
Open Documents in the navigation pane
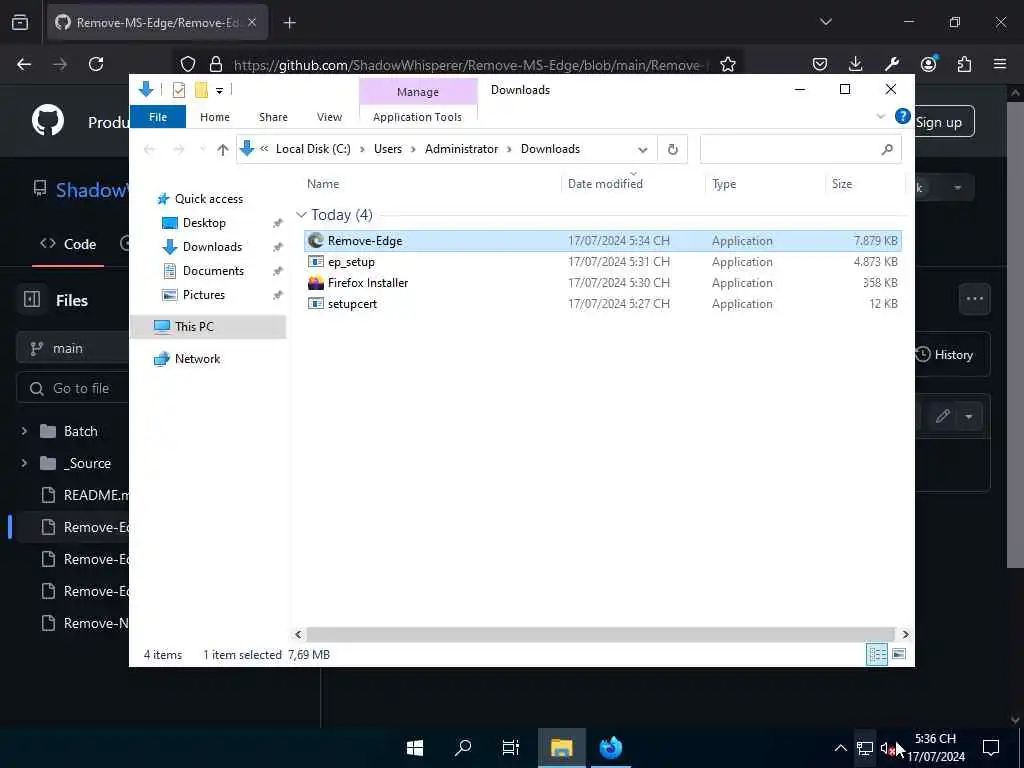(x=213, y=271)
